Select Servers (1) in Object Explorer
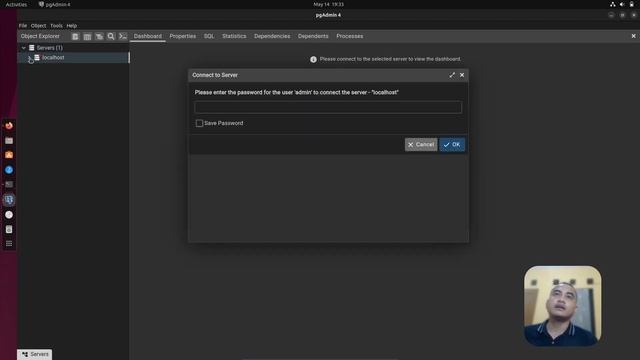This screenshot has width=640, height=360. click(49, 48)
